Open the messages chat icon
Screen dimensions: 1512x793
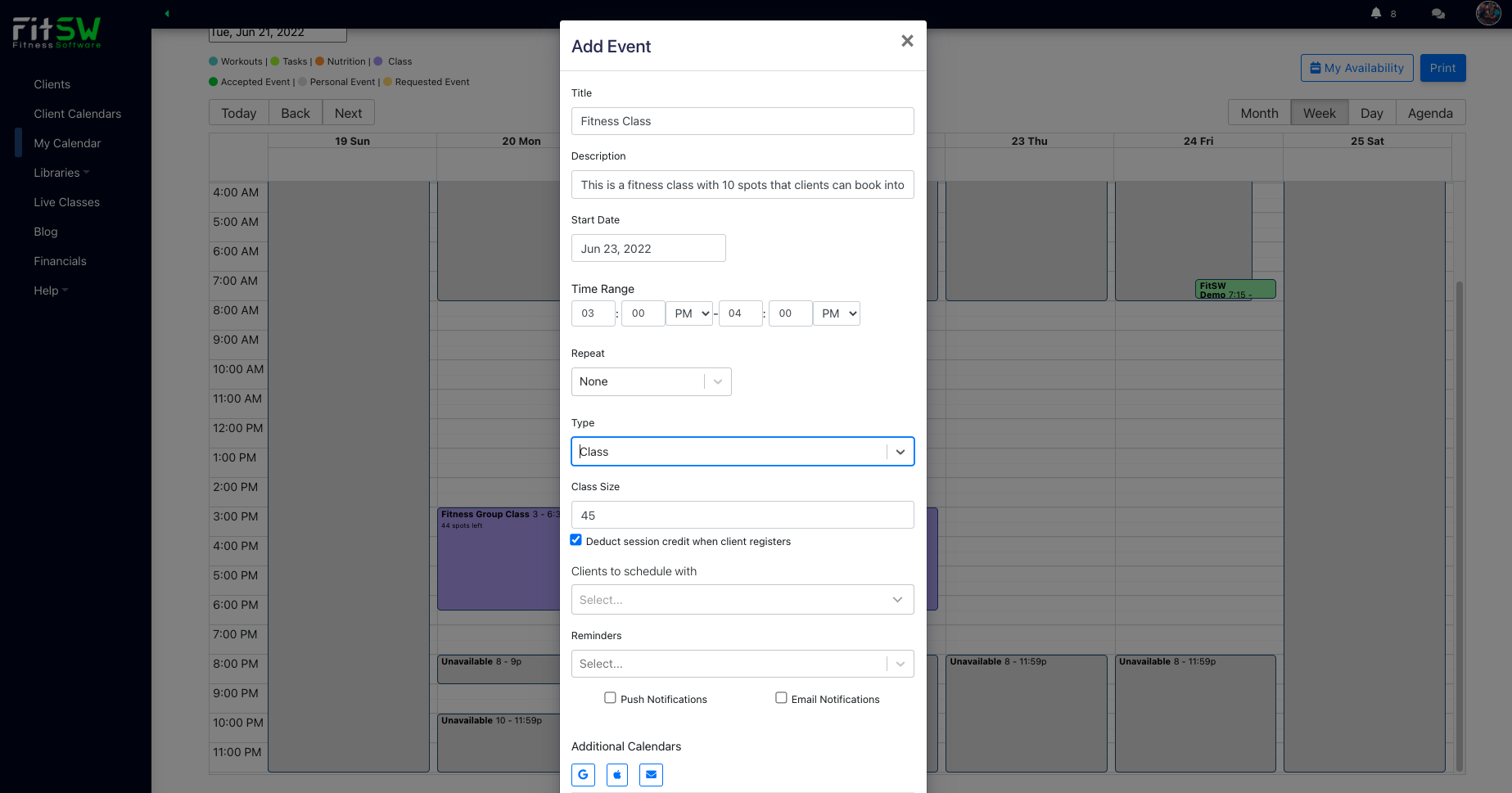(1437, 13)
